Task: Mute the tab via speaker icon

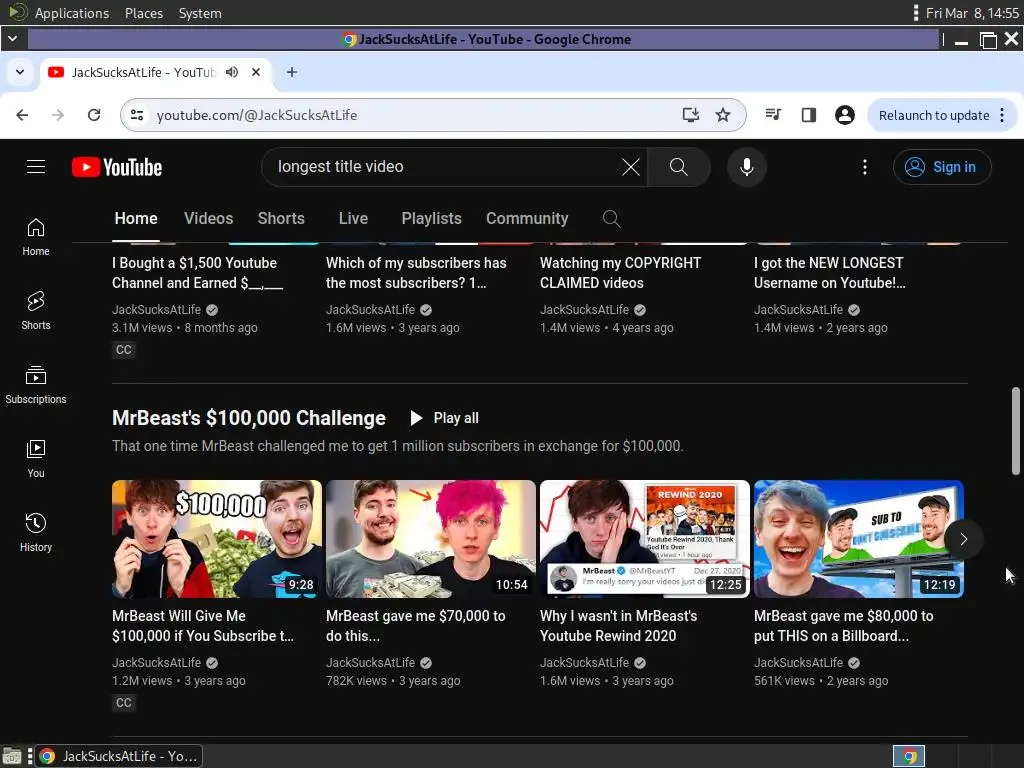Action: (232, 72)
